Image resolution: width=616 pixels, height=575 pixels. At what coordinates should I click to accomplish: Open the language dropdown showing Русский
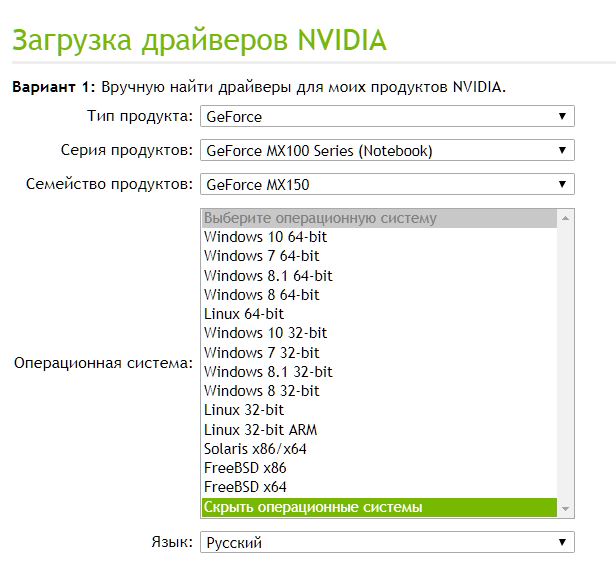[387, 542]
